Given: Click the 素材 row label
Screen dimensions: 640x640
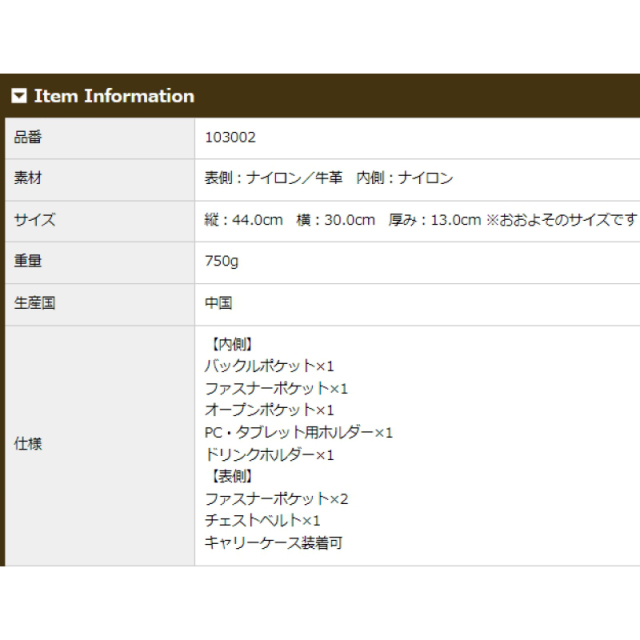Looking at the screenshot, I should [x=28, y=178].
